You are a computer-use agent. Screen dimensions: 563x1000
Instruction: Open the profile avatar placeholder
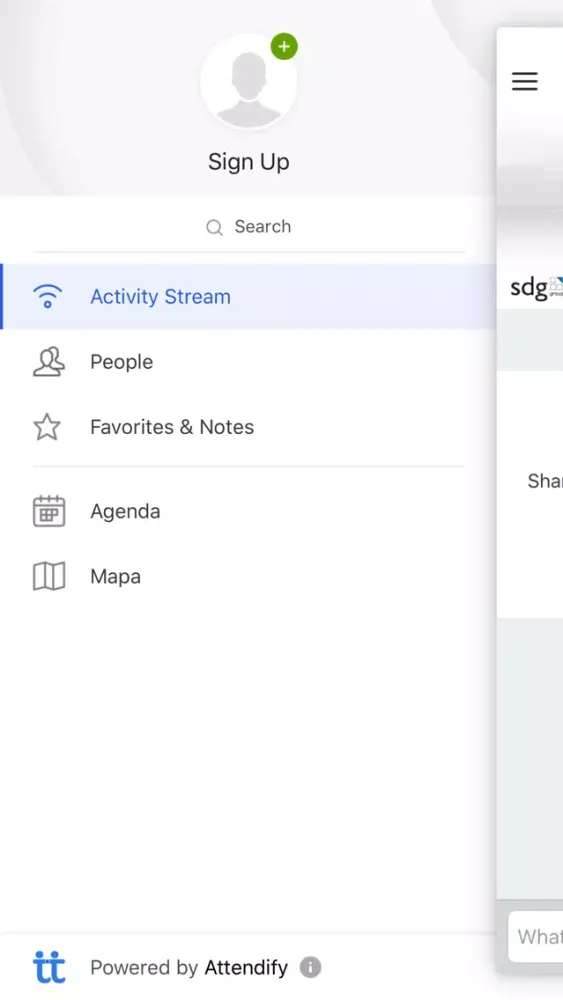coord(249,82)
